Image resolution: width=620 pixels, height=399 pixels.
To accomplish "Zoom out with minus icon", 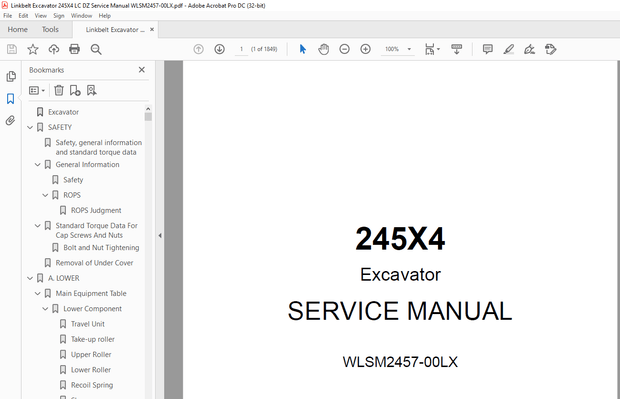I will [344, 49].
